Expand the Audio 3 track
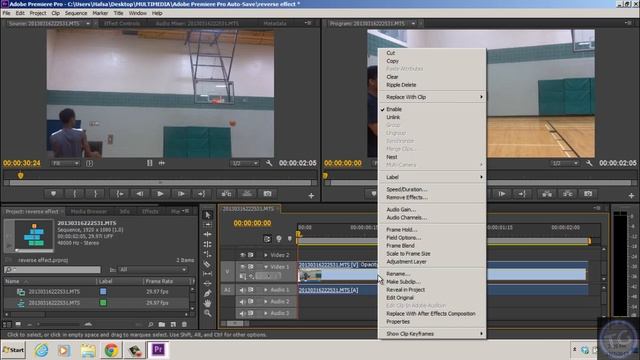640x360 pixels. pos(266,313)
